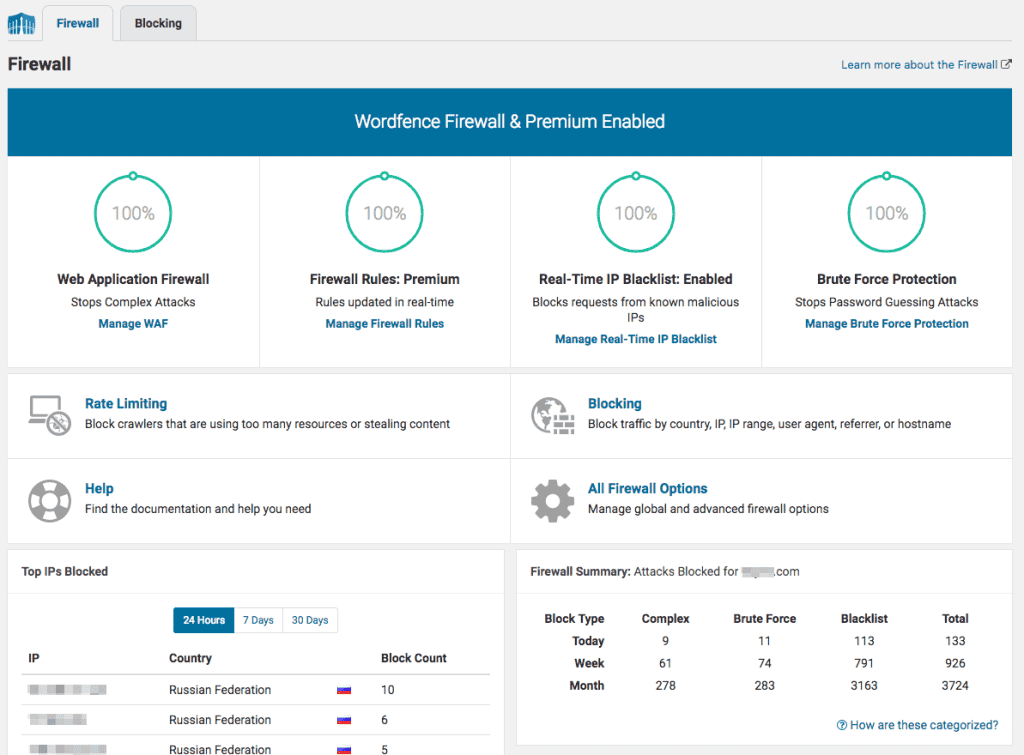Screen dimensions: 1024x755
Task: Click the Today blacklist value 113
Action: coord(864,641)
